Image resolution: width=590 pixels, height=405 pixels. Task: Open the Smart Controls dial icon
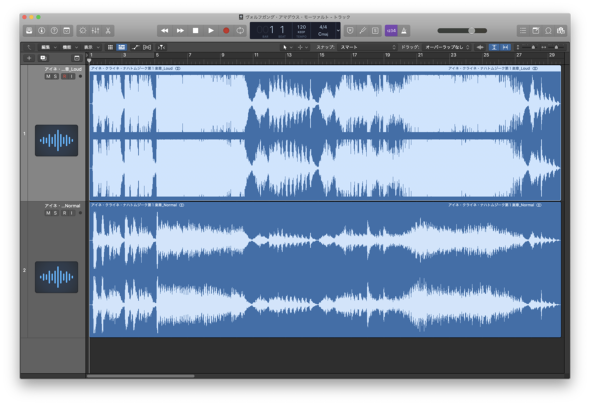tap(83, 30)
